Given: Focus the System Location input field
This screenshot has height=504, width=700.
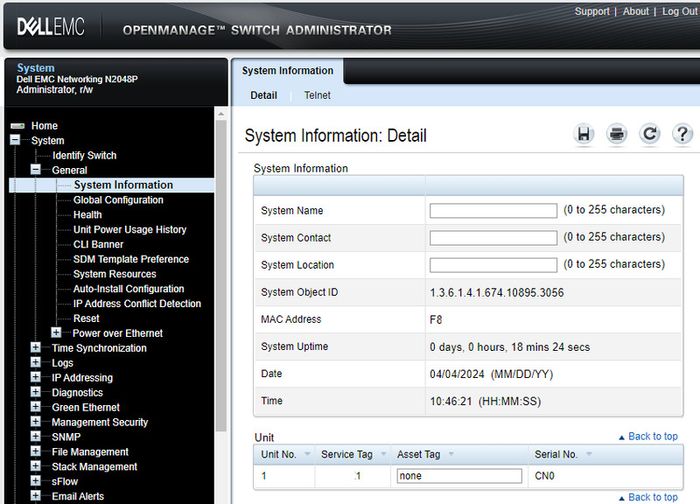Looking at the screenshot, I should pyautogui.click(x=493, y=265).
